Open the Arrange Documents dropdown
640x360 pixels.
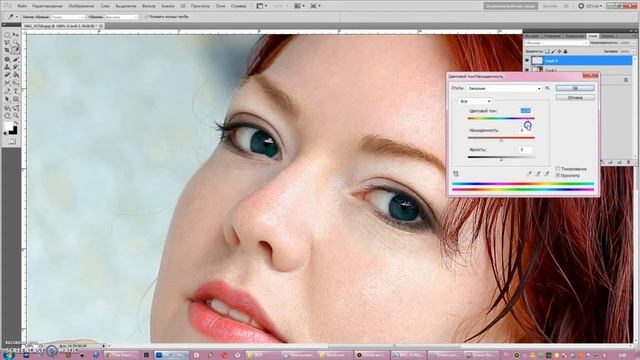[299, 6]
